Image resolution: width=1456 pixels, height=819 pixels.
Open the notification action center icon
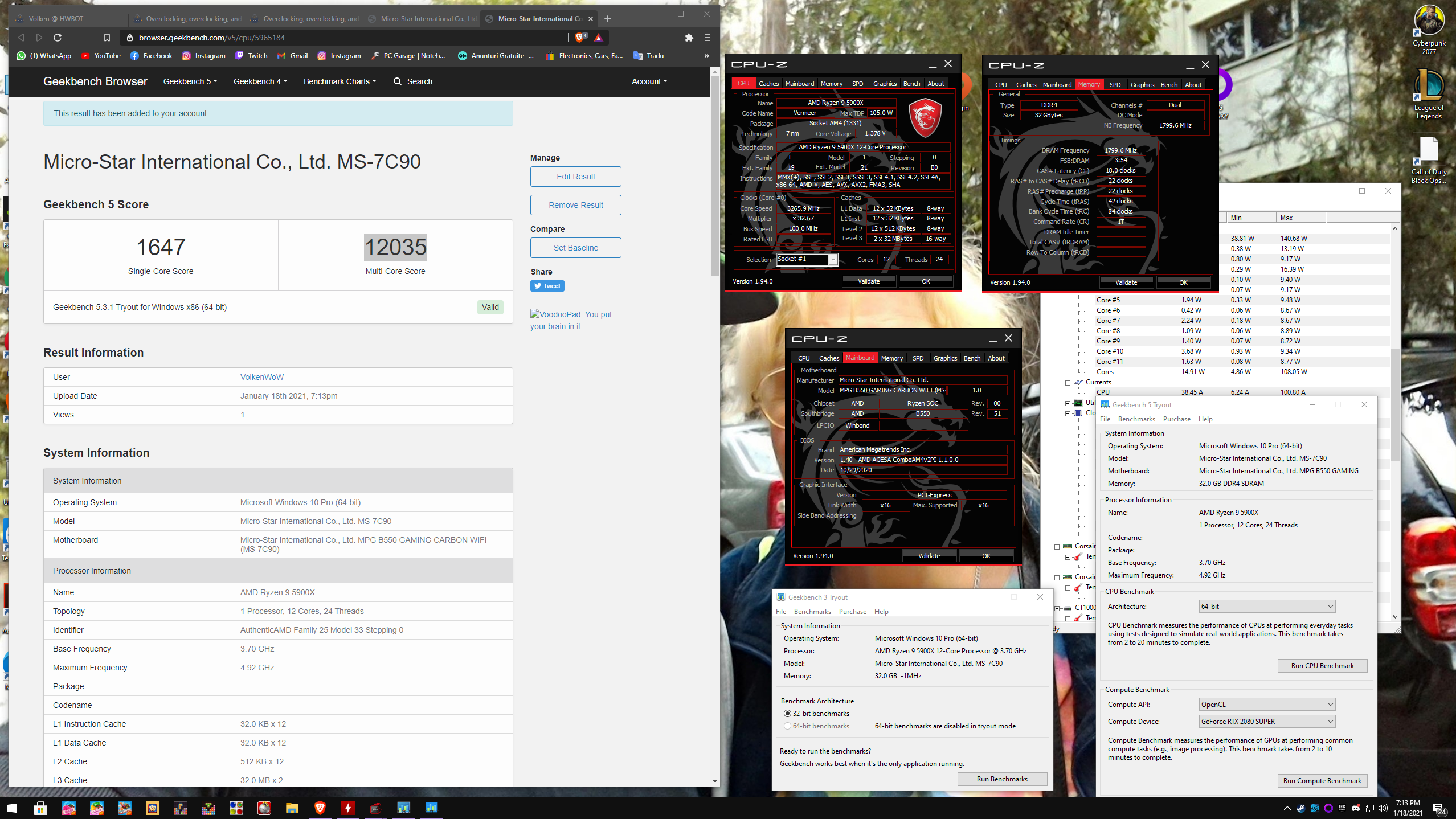1439,808
